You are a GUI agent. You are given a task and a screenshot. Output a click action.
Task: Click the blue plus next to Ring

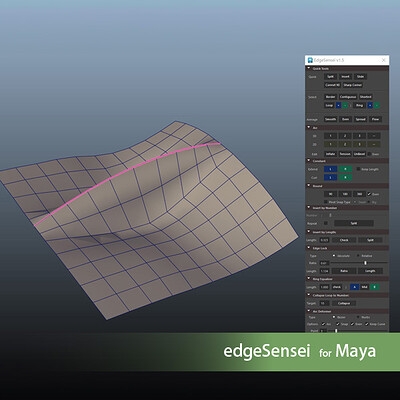pos(370,105)
